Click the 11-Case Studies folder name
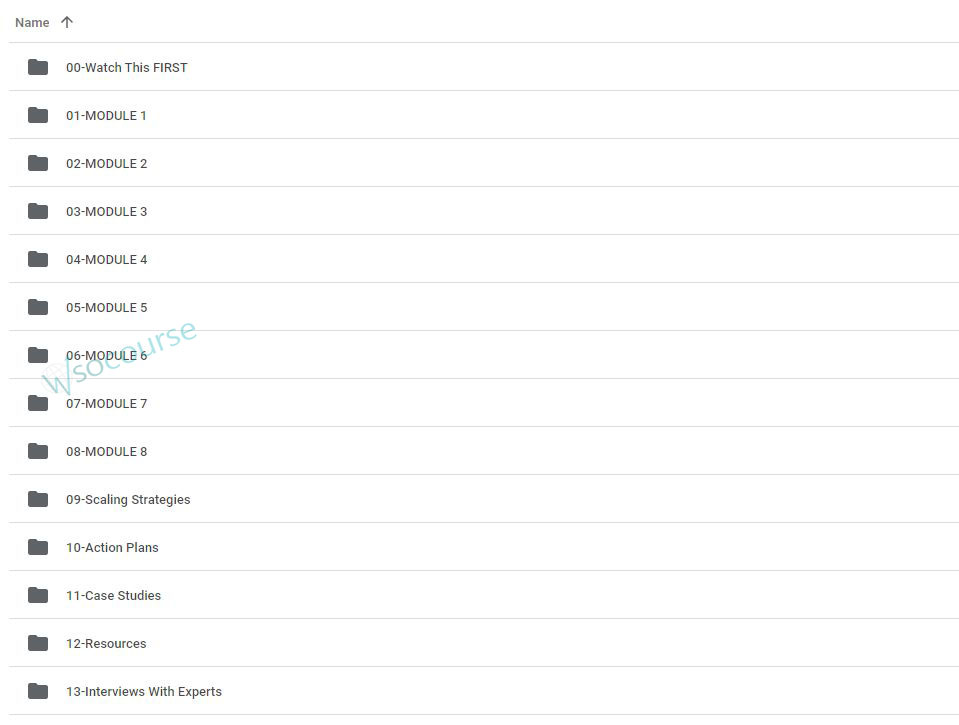The image size is (959, 725). pos(113,596)
